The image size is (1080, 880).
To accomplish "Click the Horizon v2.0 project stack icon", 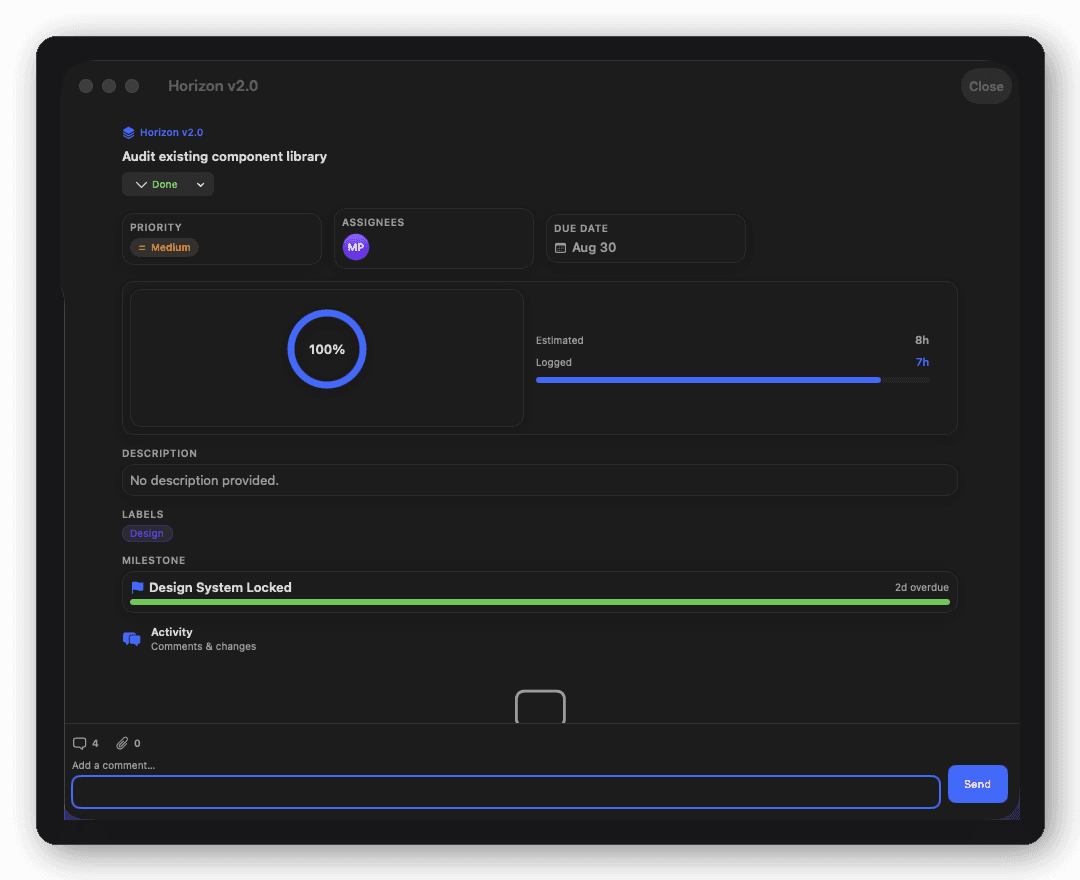I will 128,132.
